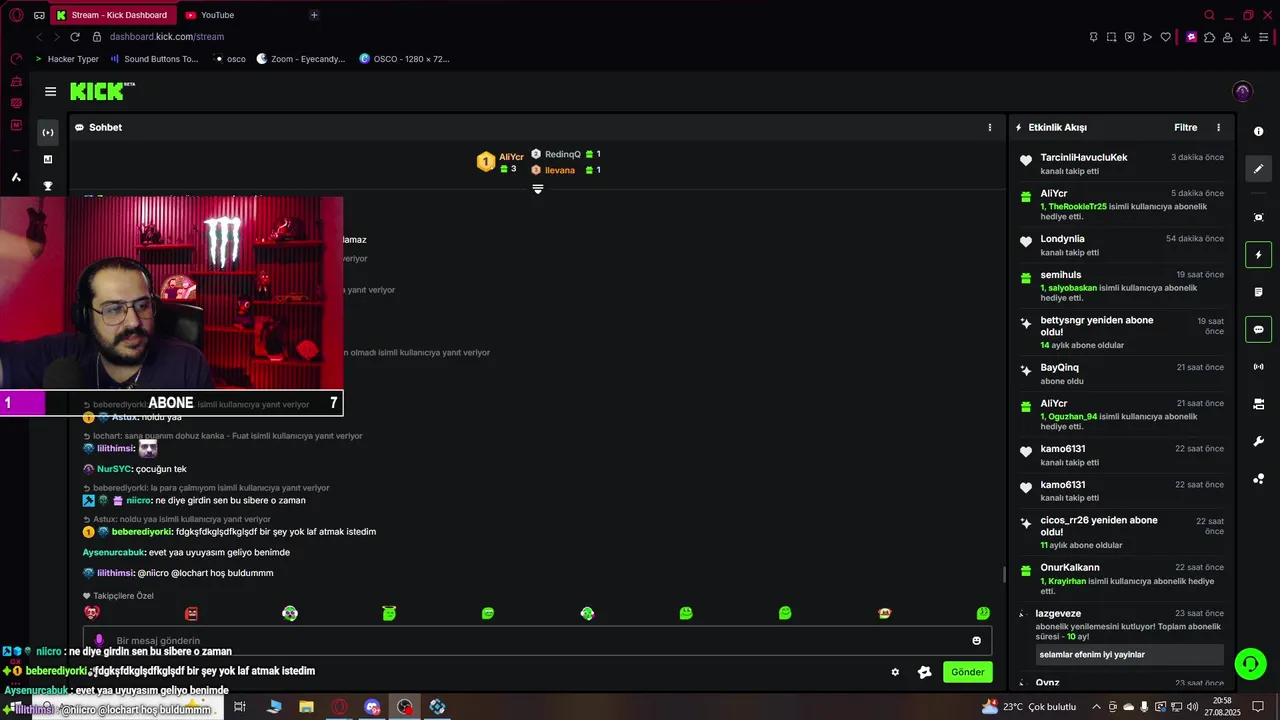Open the Sohbet panel three-dot menu

(990, 127)
